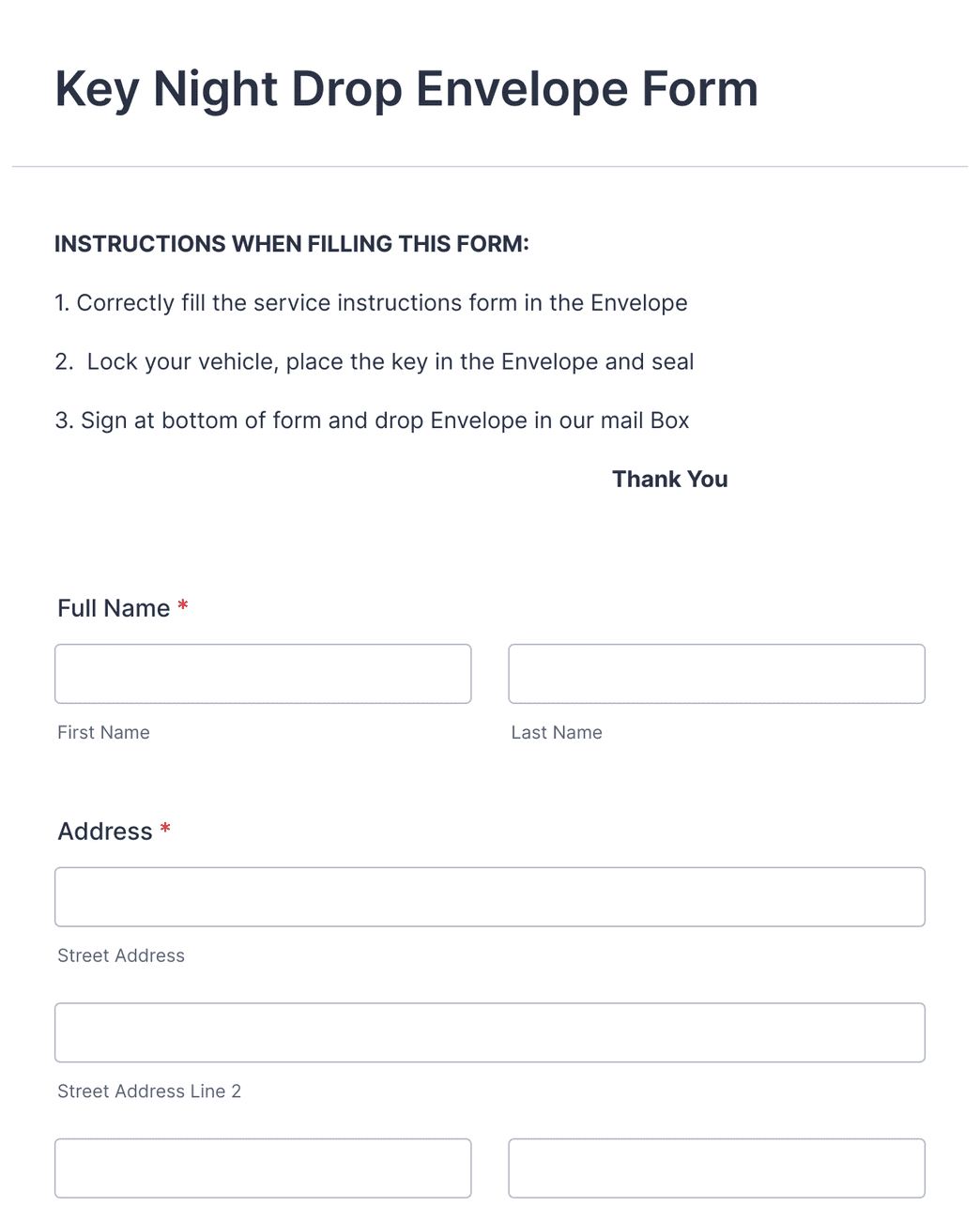Click the First Name sublabel text
The height and width of the screenshot is (1206, 980).
click(103, 732)
